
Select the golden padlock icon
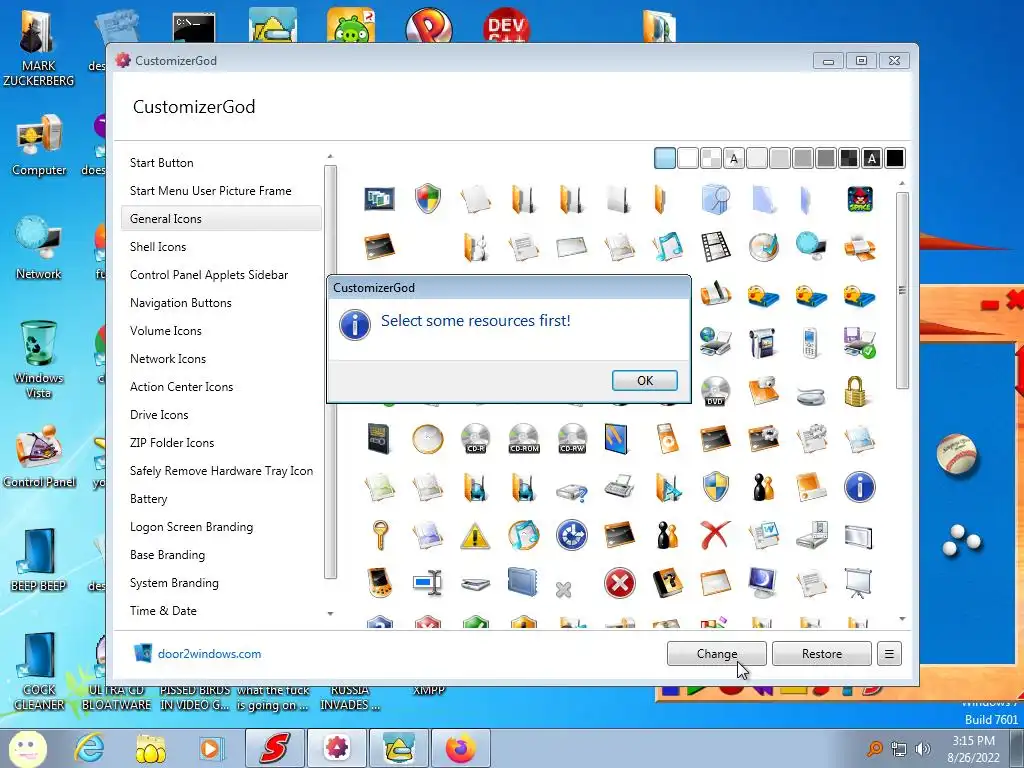pyautogui.click(x=856, y=391)
